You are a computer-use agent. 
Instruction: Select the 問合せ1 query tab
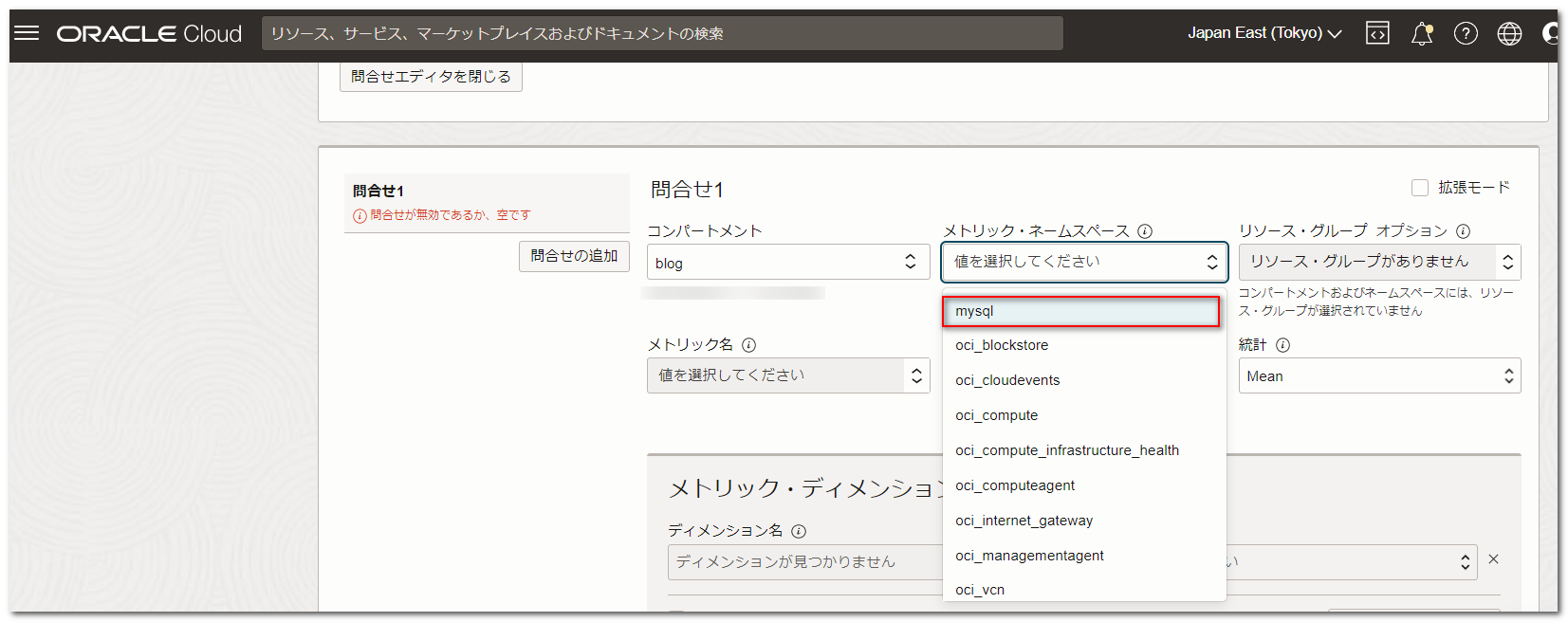pyautogui.click(x=487, y=202)
